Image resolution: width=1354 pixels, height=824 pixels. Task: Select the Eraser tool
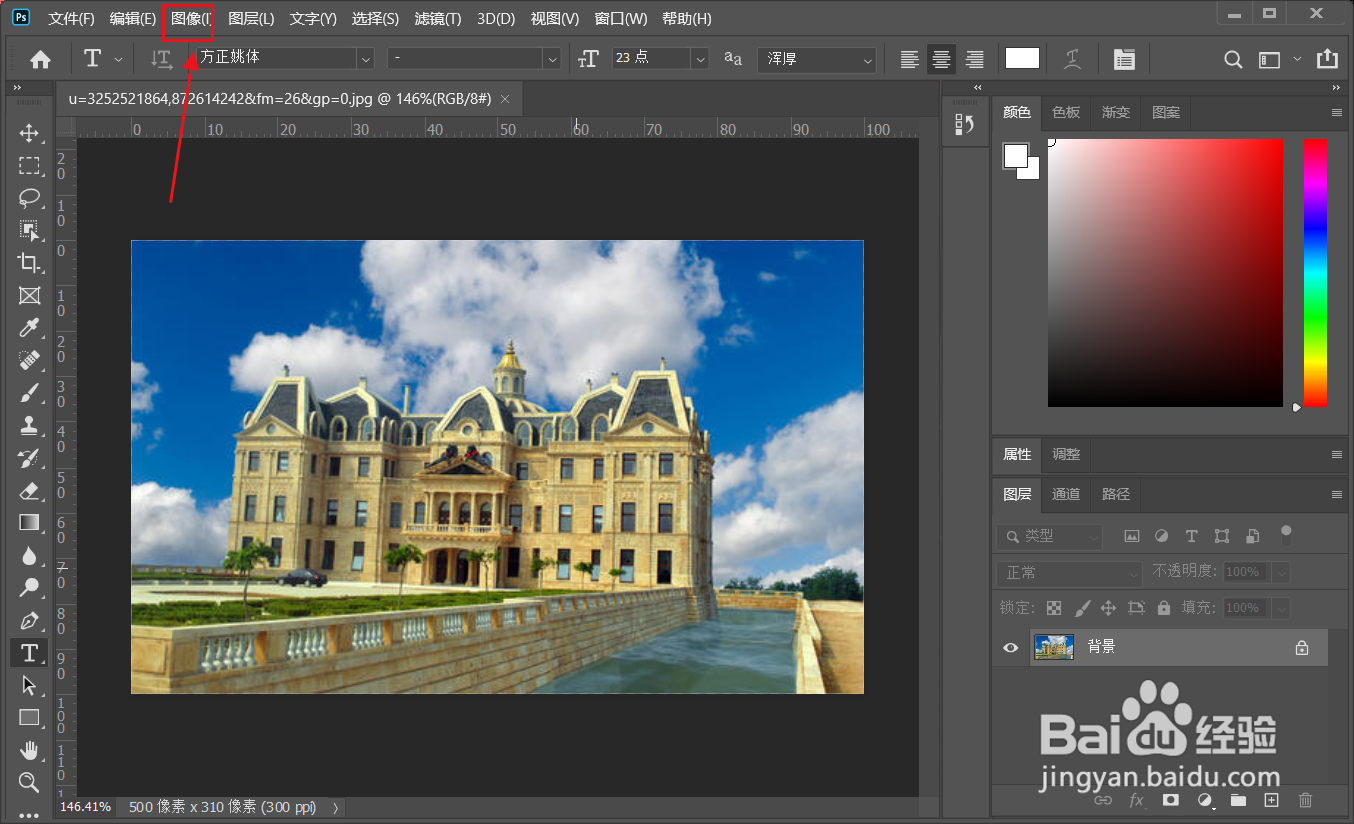[29, 490]
